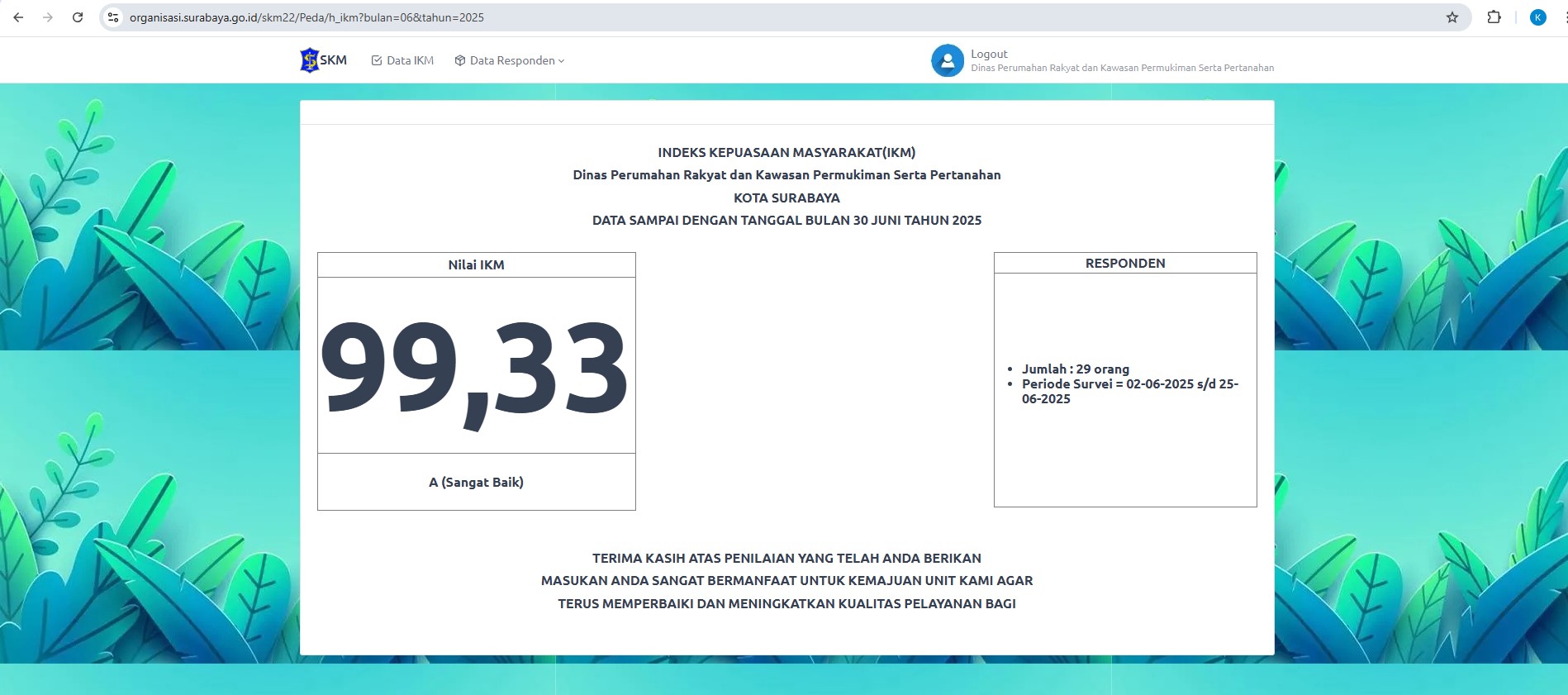Click the browser forward arrow
The height and width of the screenshot is (695, 1568).
click(x=48, y=17)
